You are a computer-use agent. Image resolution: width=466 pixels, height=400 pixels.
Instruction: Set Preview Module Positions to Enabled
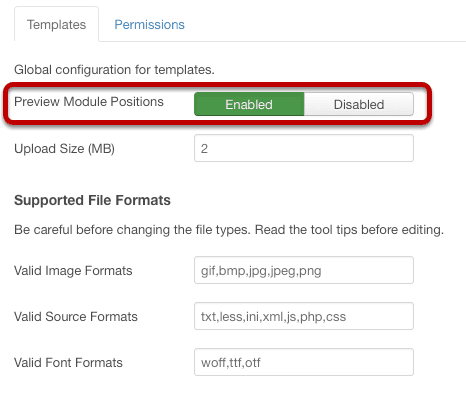click(x=249, y=104)
